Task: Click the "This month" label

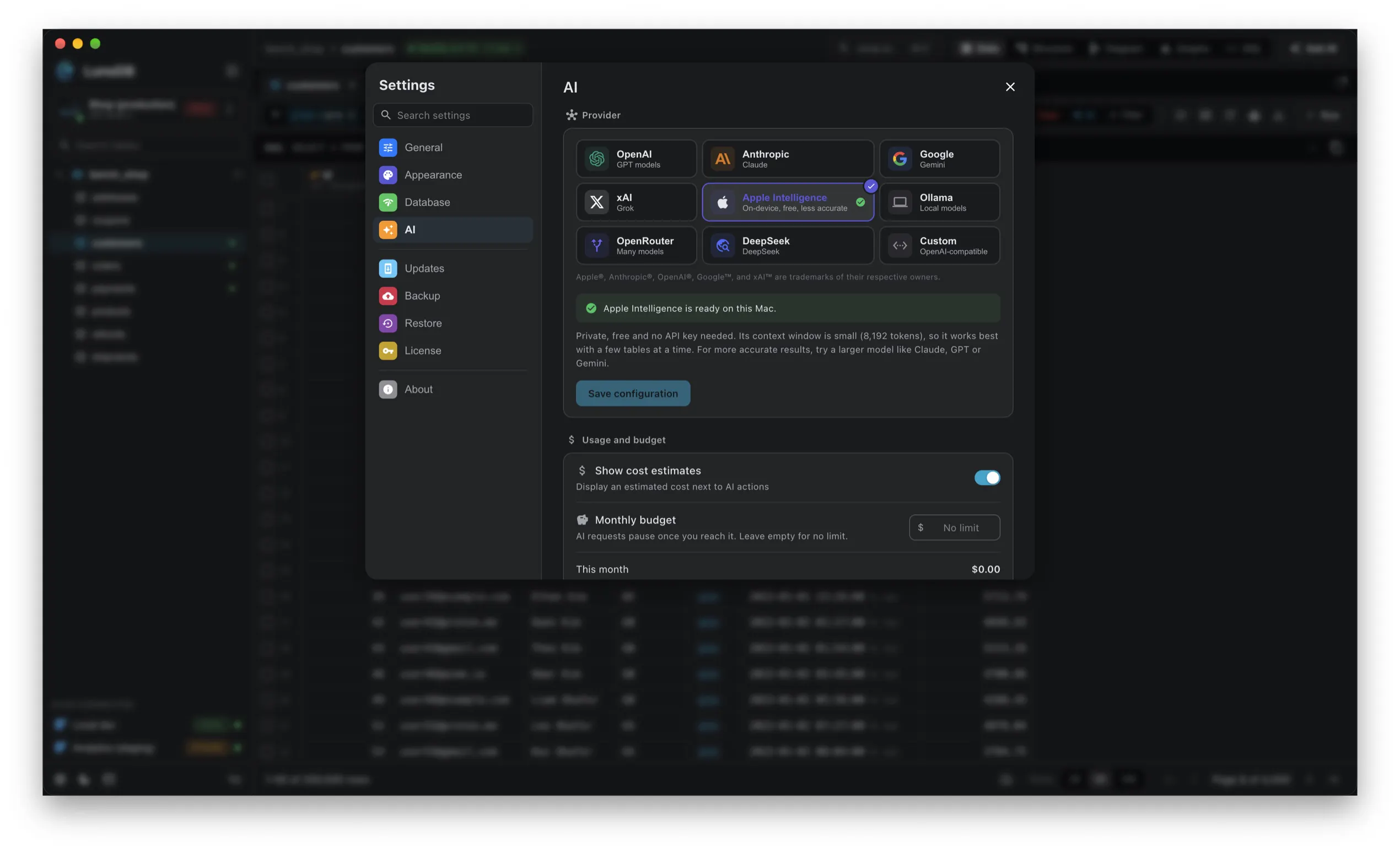Action: pos(602,569)
